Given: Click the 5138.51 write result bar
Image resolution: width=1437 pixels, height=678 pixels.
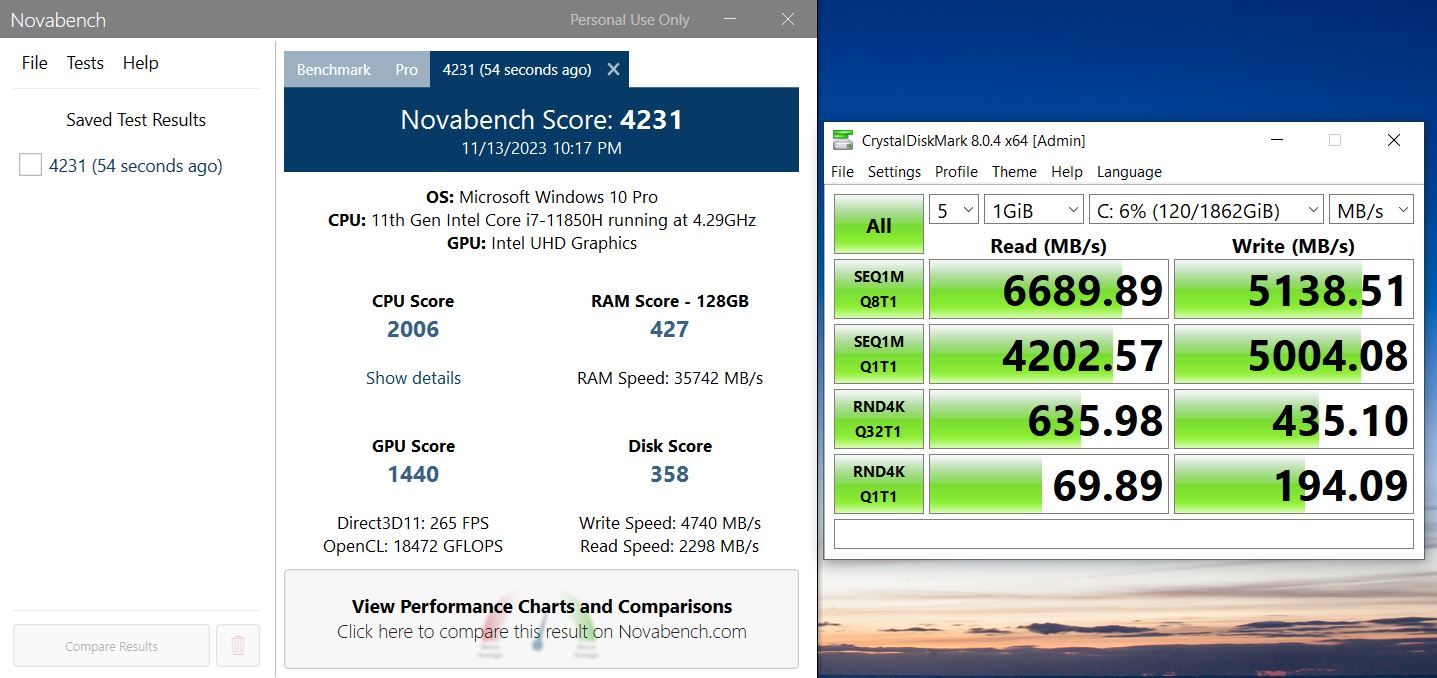Looking at the screenshot, I should coord(1294,290).
